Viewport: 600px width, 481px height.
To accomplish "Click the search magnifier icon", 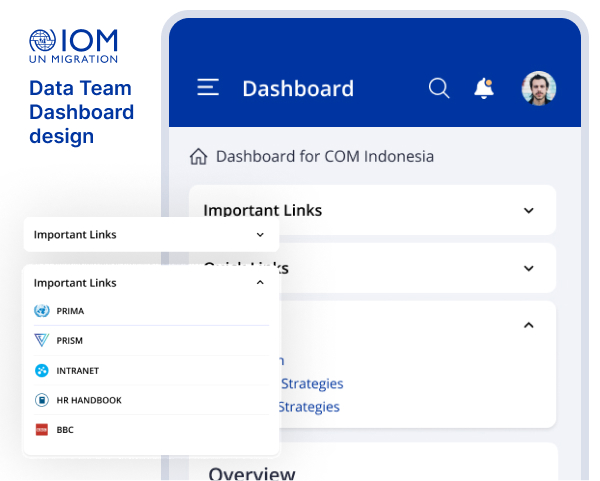I will coord(438,88).
